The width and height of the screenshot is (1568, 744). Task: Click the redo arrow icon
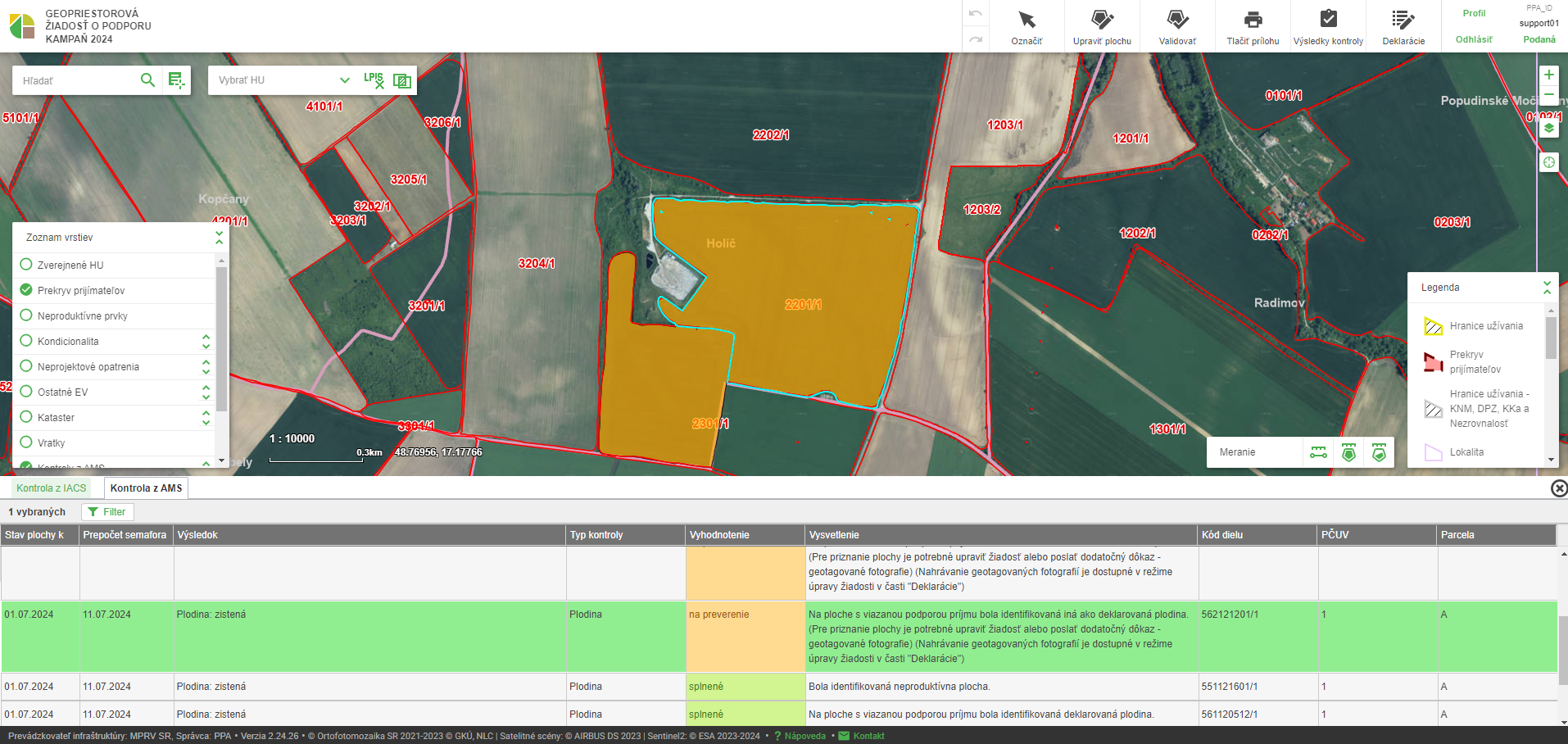click(x=975, y=39)
